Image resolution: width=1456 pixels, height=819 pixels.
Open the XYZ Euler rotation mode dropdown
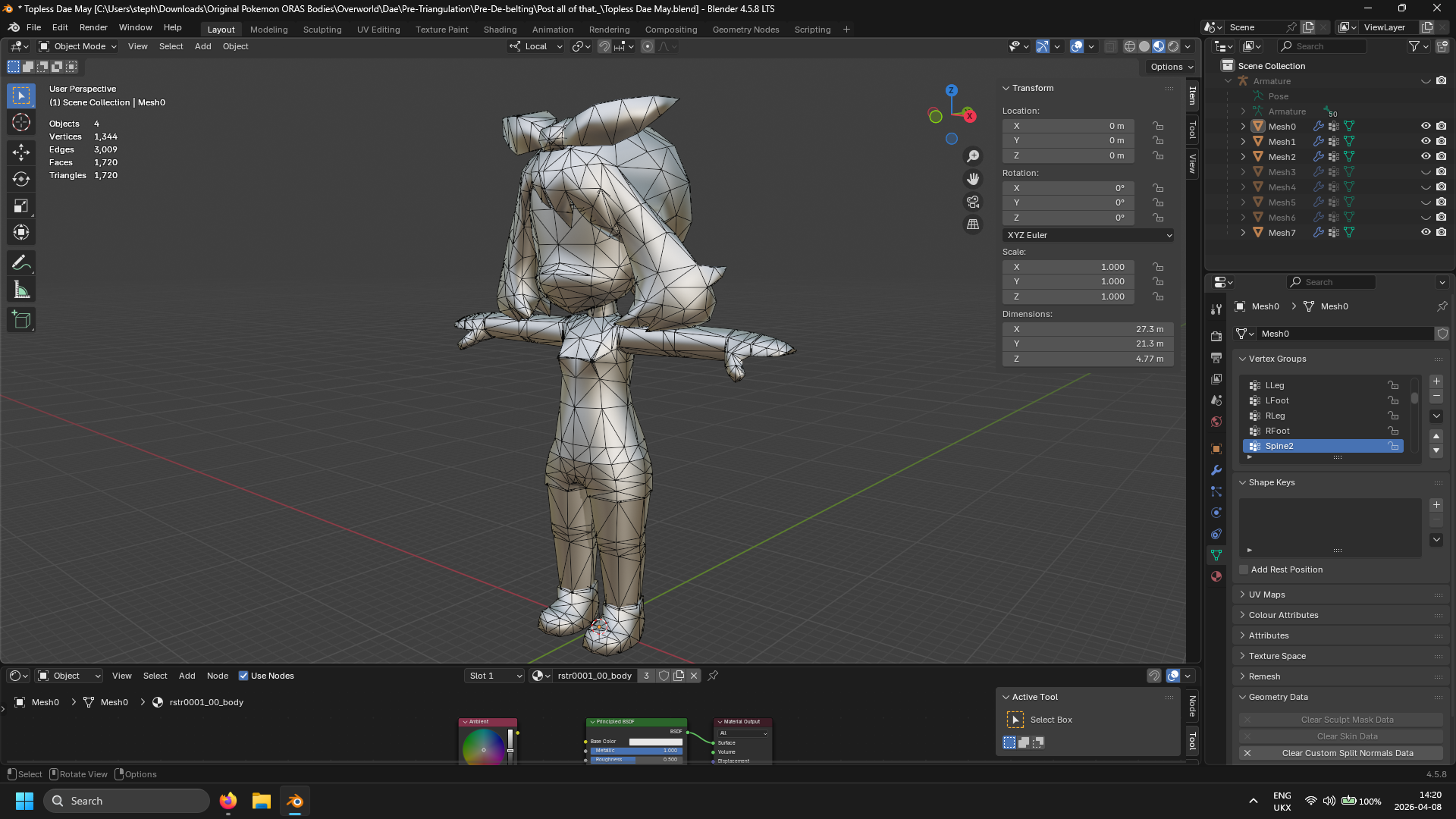[1088, 235]
